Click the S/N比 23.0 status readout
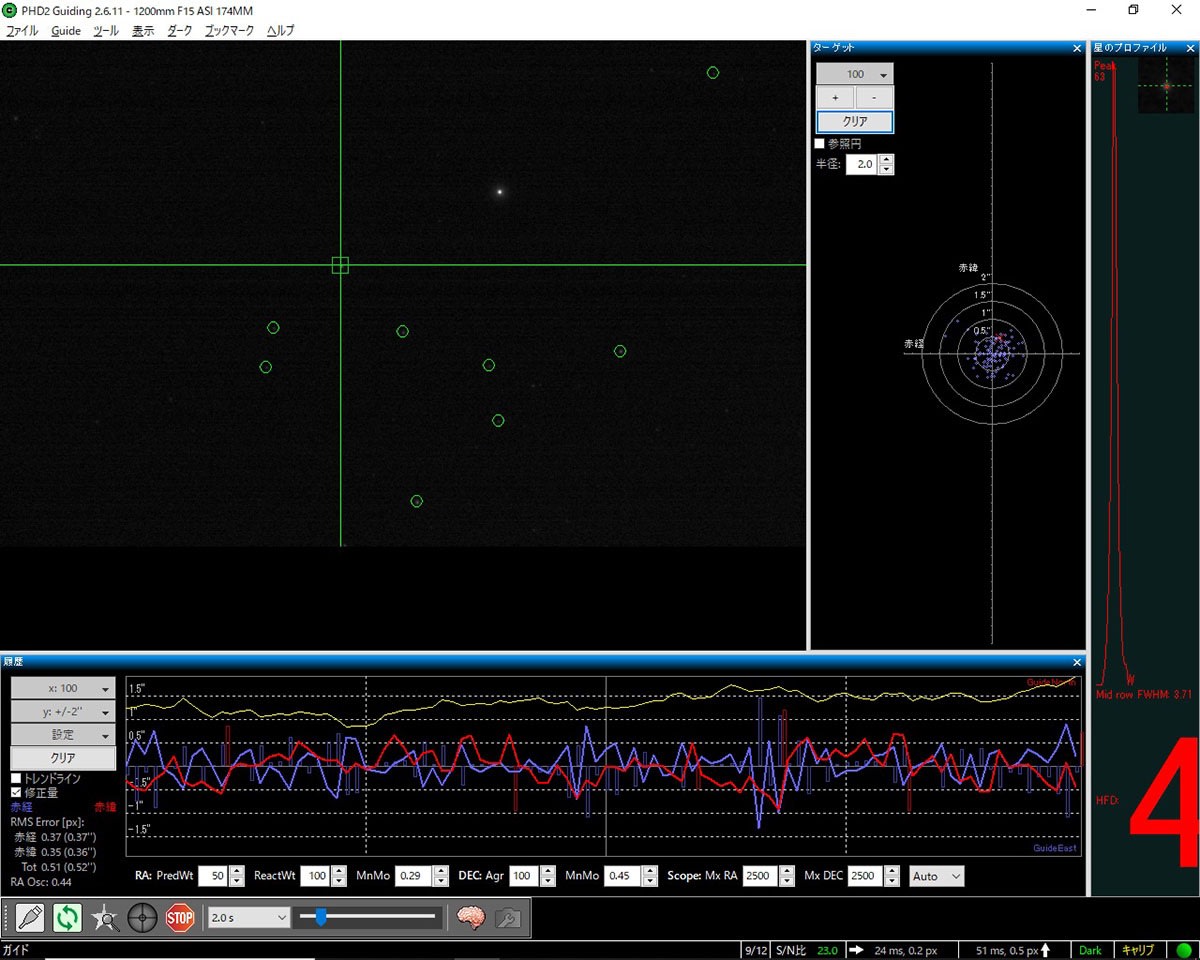1200x960 pixels. [x=808, y=950]
